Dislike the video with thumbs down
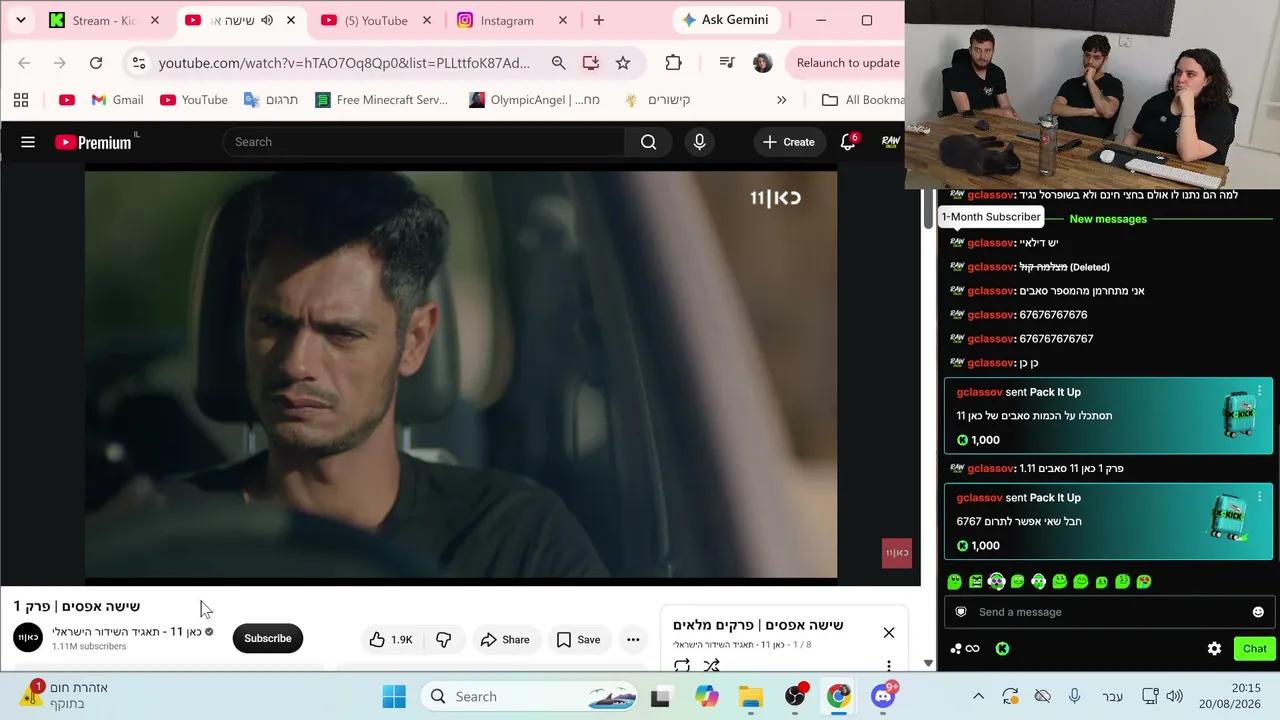Viewport: 1280px width, 720px height. coord(444,640)
